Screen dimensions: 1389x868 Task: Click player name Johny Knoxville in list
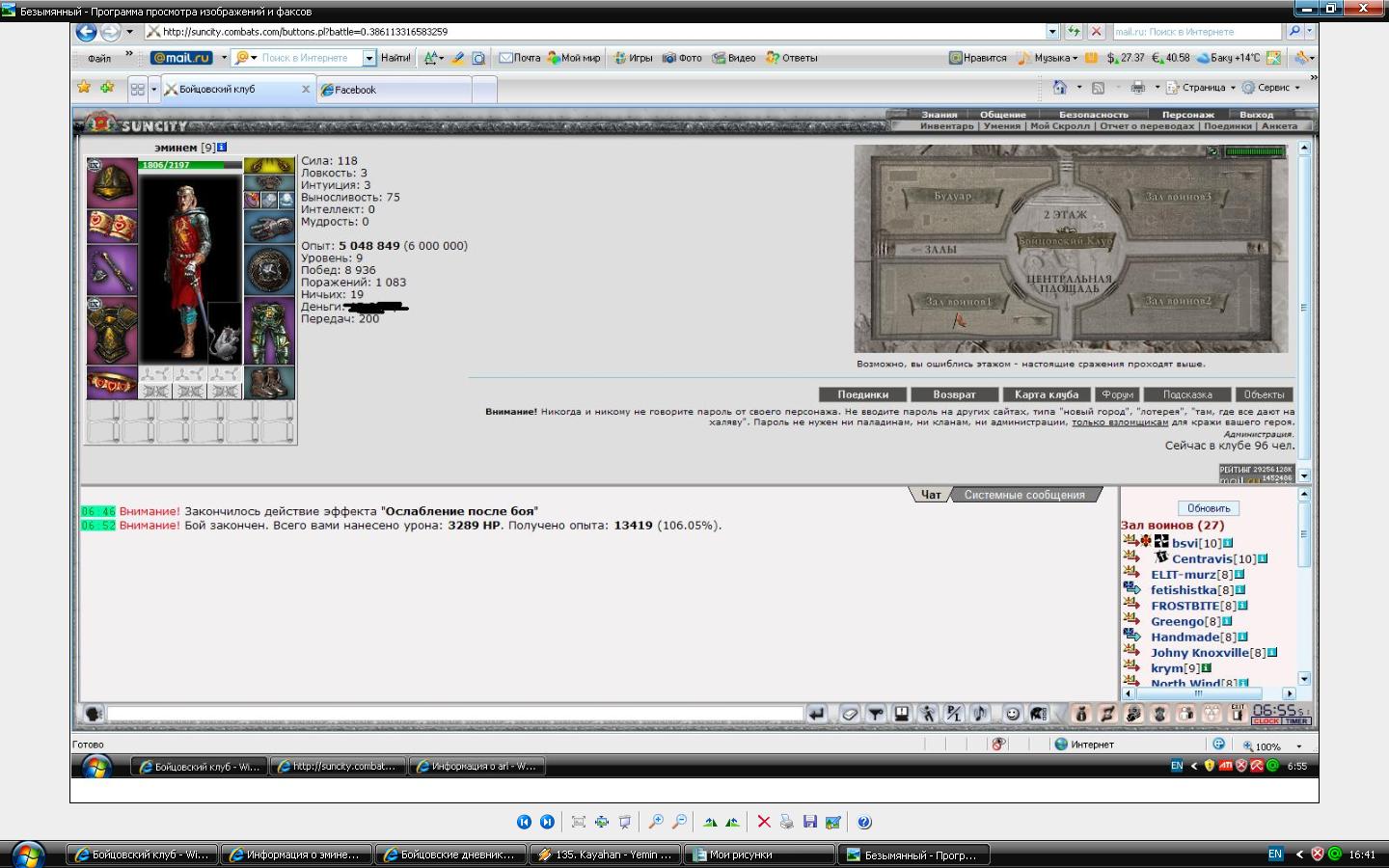tap(1200, 653)
